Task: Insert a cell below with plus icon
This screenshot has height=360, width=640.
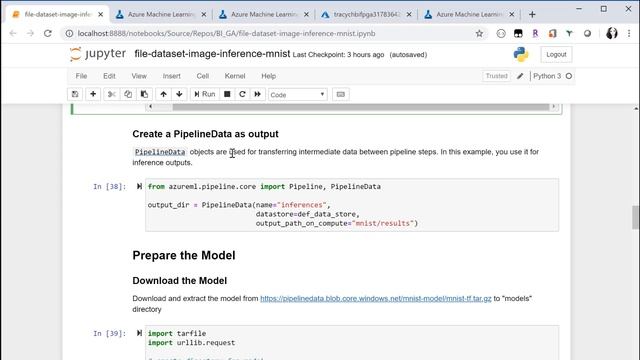Action: coord(93,94)
